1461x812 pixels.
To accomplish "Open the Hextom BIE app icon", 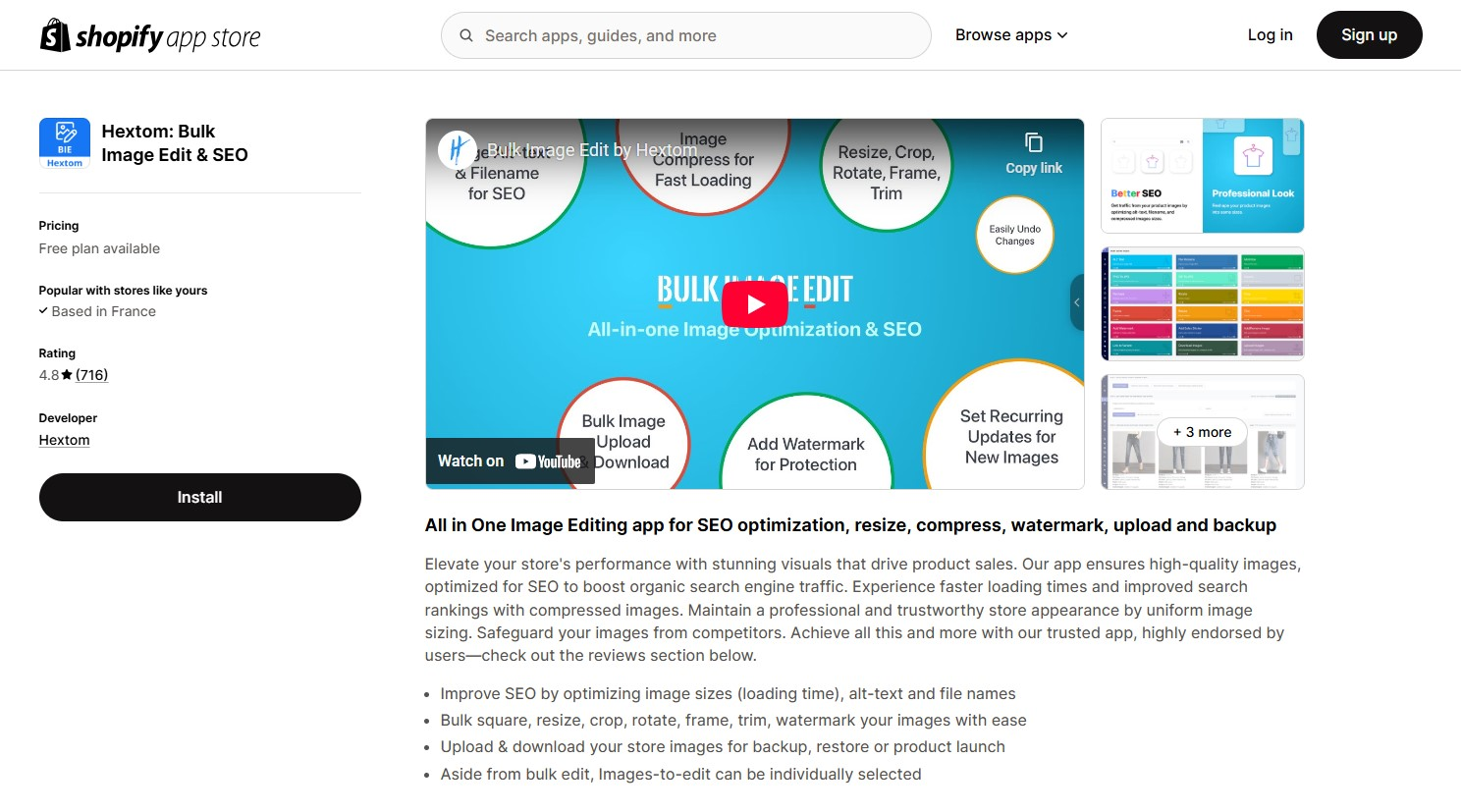I will tap(65, 143).
